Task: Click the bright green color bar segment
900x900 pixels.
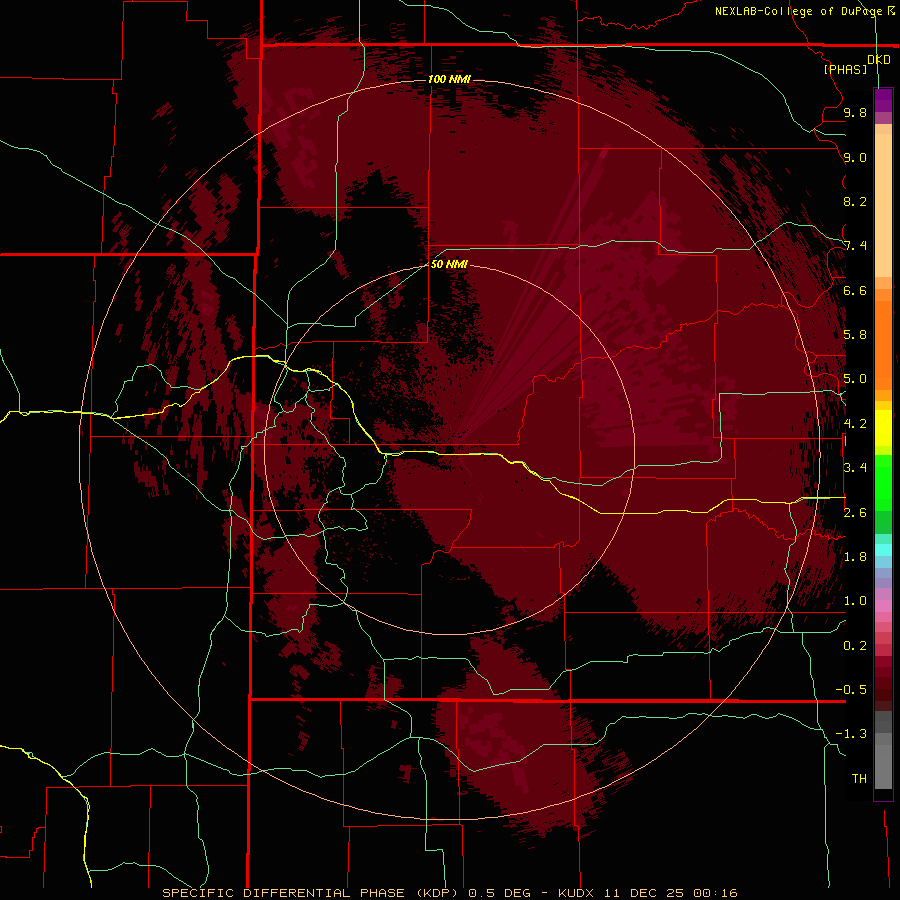Action: point(883,482)
